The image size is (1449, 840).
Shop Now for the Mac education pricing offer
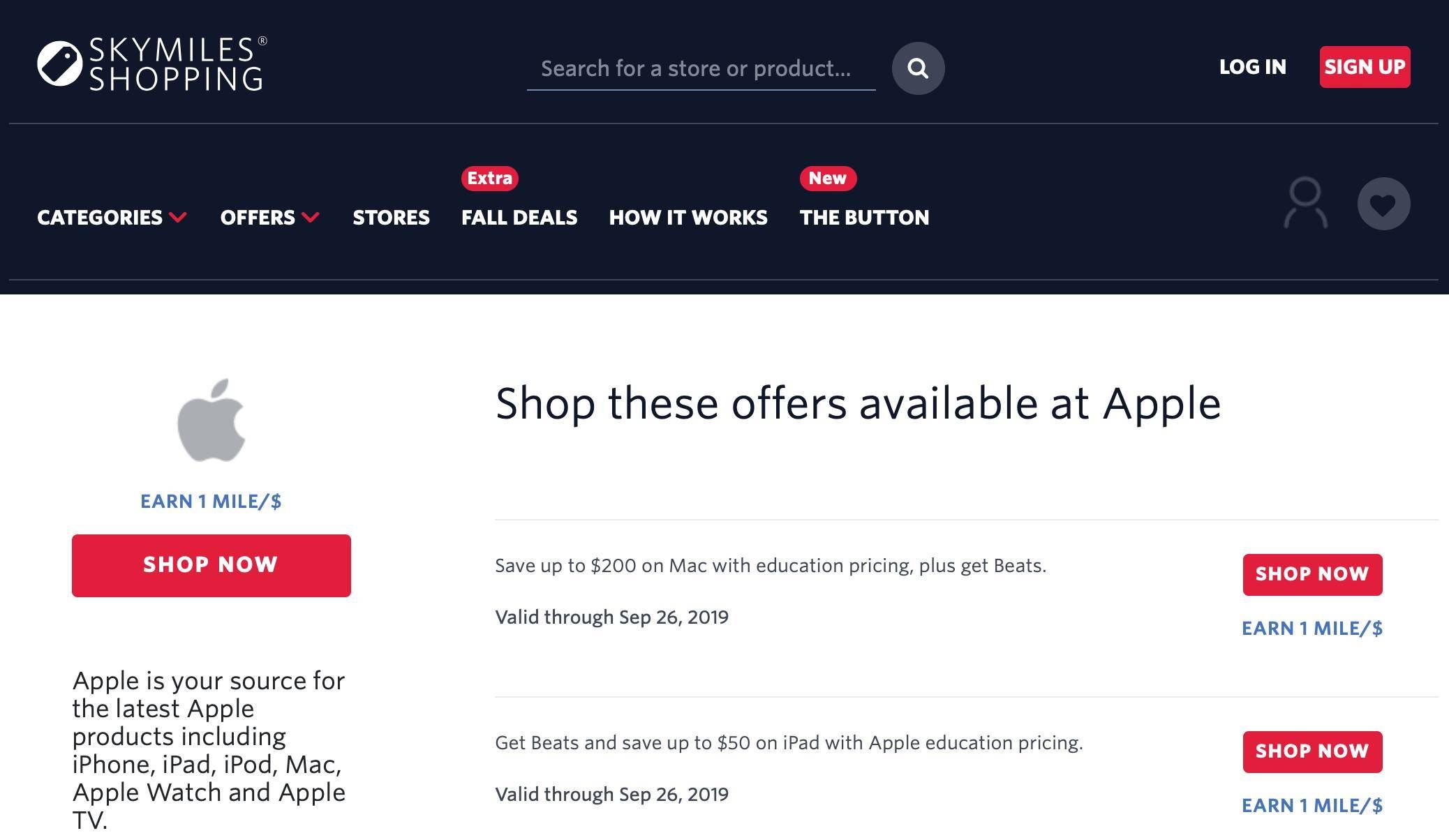pos(1312,575)
